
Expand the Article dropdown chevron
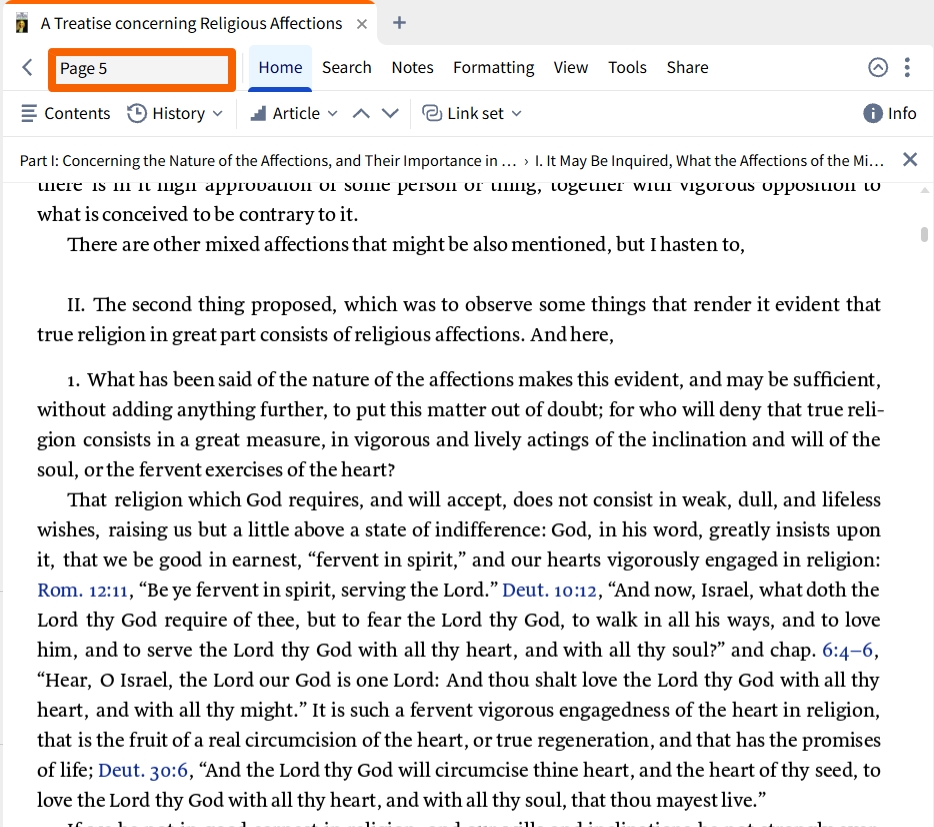click(x=332, y=113)
